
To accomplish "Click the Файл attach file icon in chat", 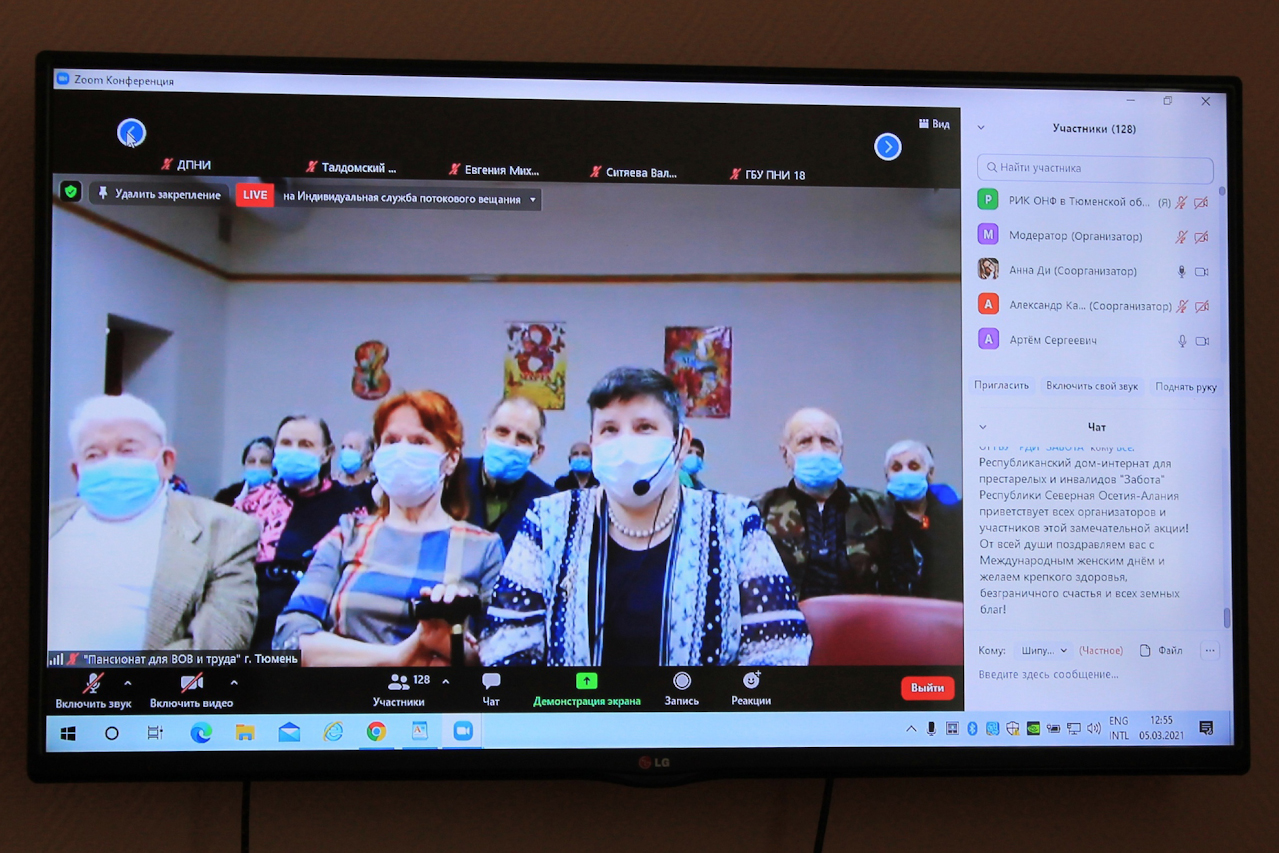I will [1145, 651].
